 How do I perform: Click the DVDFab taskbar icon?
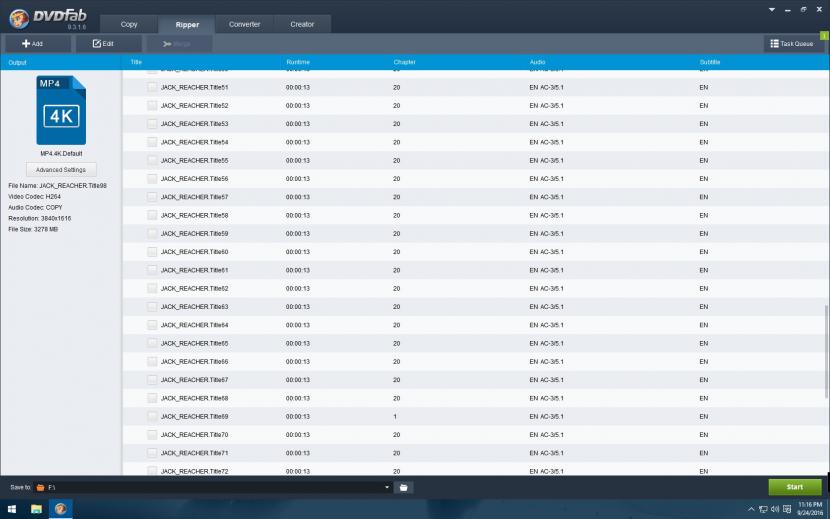coord(60,509)
